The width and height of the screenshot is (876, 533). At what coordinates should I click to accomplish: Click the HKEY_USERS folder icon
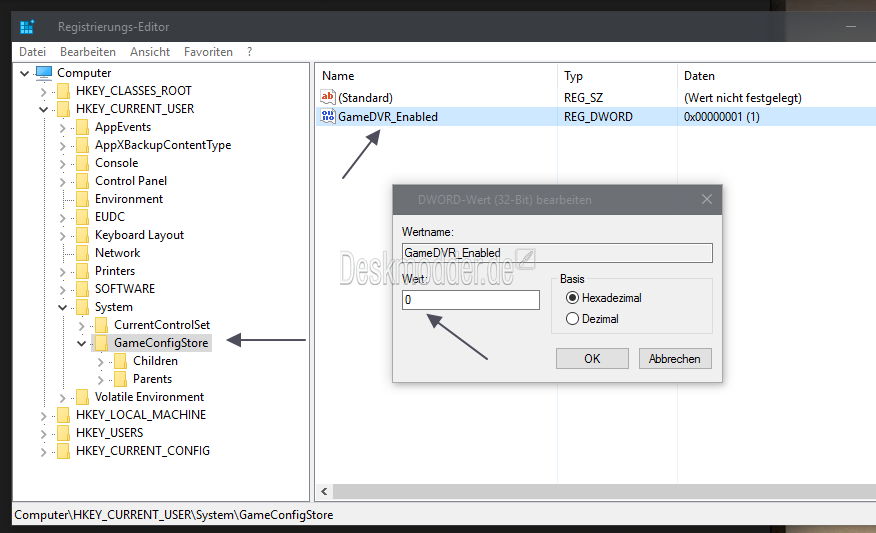click(x=64, y=433)
